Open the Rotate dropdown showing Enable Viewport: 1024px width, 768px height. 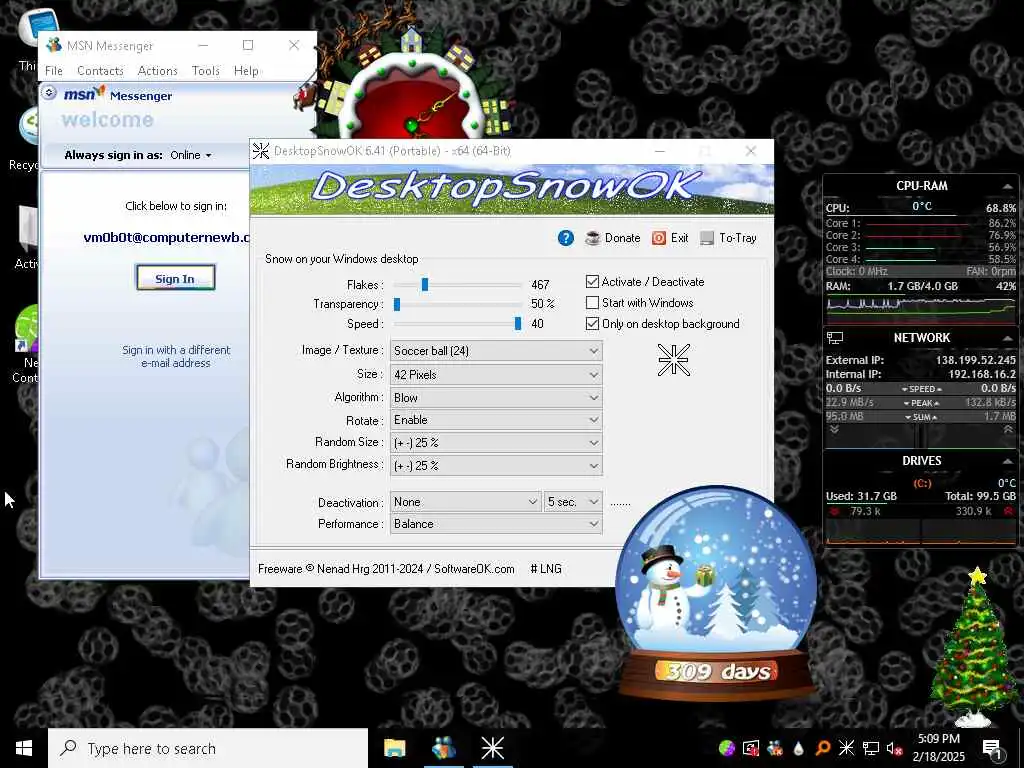496,420
